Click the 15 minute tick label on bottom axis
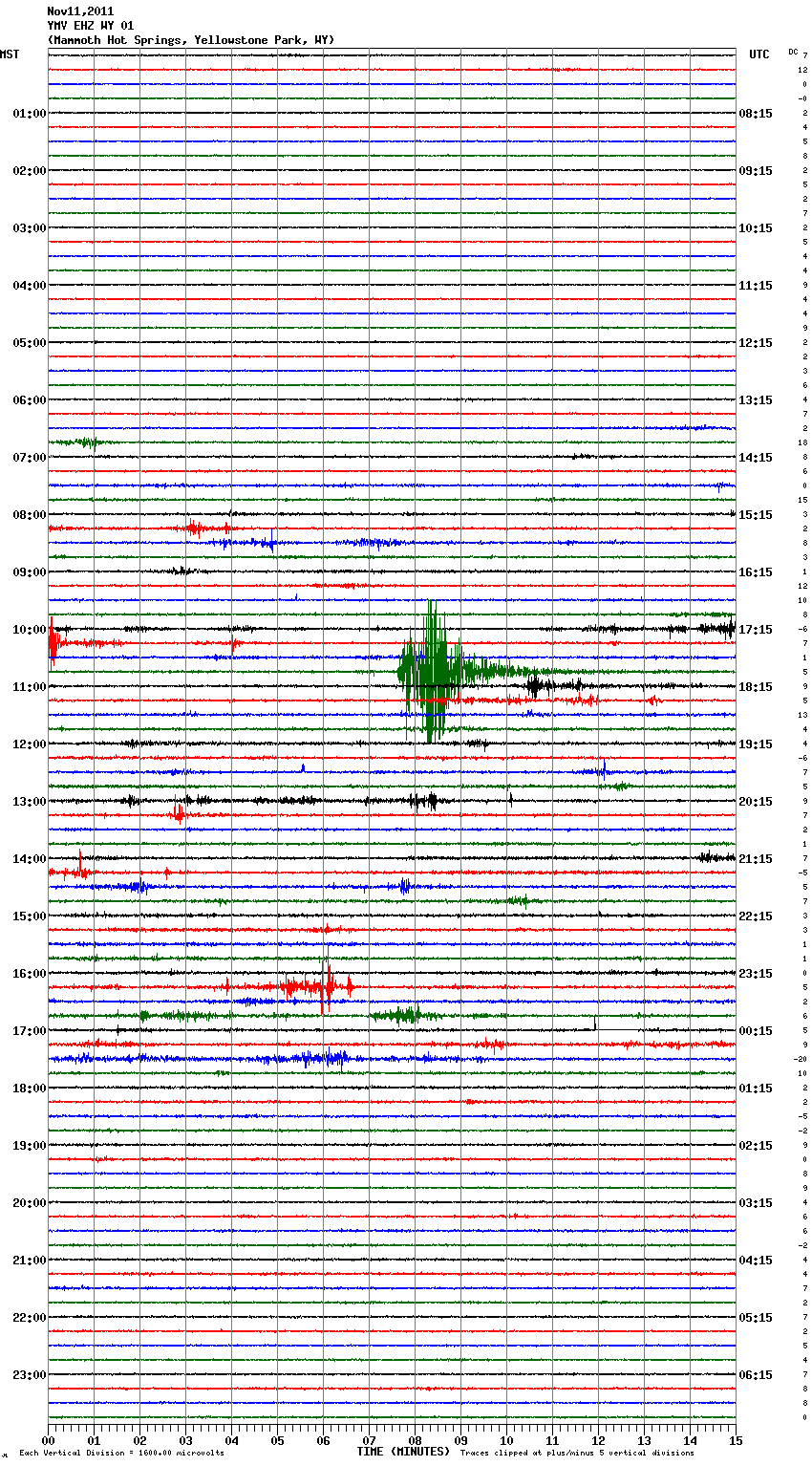 tap(735, 1440)
